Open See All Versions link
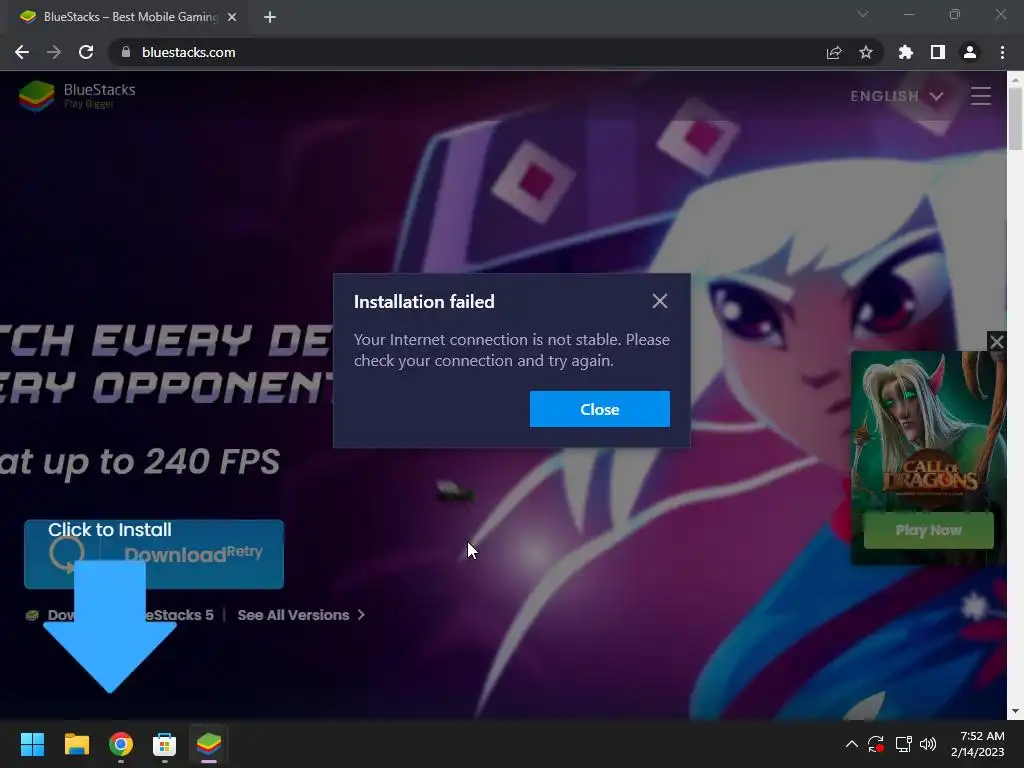Viewport: 1024px width, 768px height. click(x=301, y=615)
